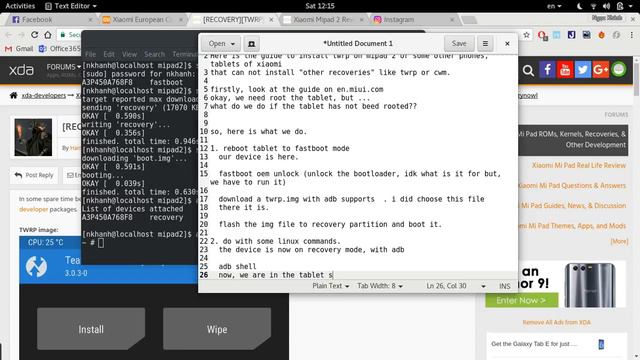This screenshot has height=360, width=640.
Task: Open xda's Twitter icon
Action: [583, 70]
